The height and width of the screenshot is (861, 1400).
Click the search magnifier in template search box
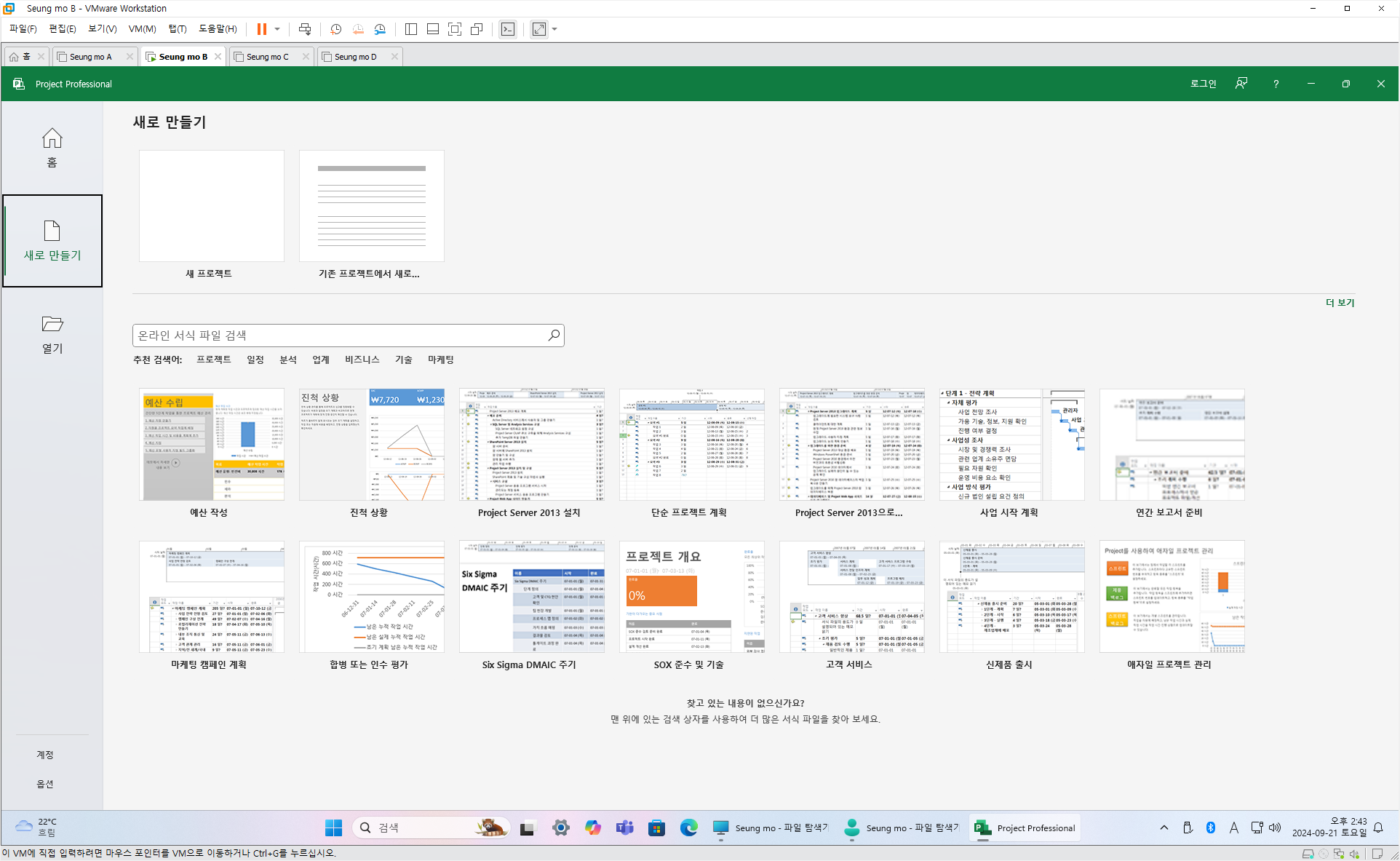tap(554, 335)
